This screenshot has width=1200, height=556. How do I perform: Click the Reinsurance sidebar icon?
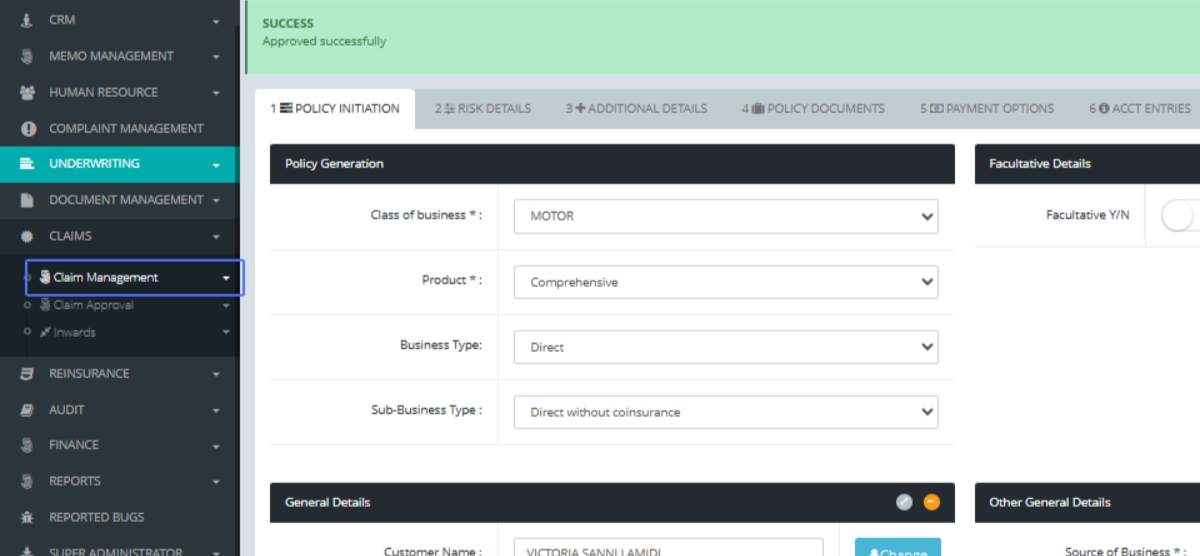(x=27, y=373)
